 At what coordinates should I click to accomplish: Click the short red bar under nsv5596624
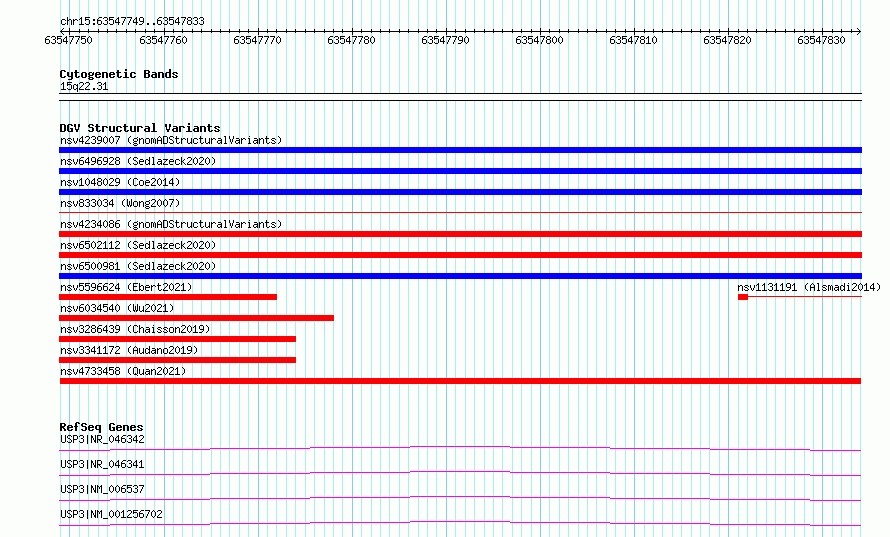pyautogui.click(x=168, y=297)
